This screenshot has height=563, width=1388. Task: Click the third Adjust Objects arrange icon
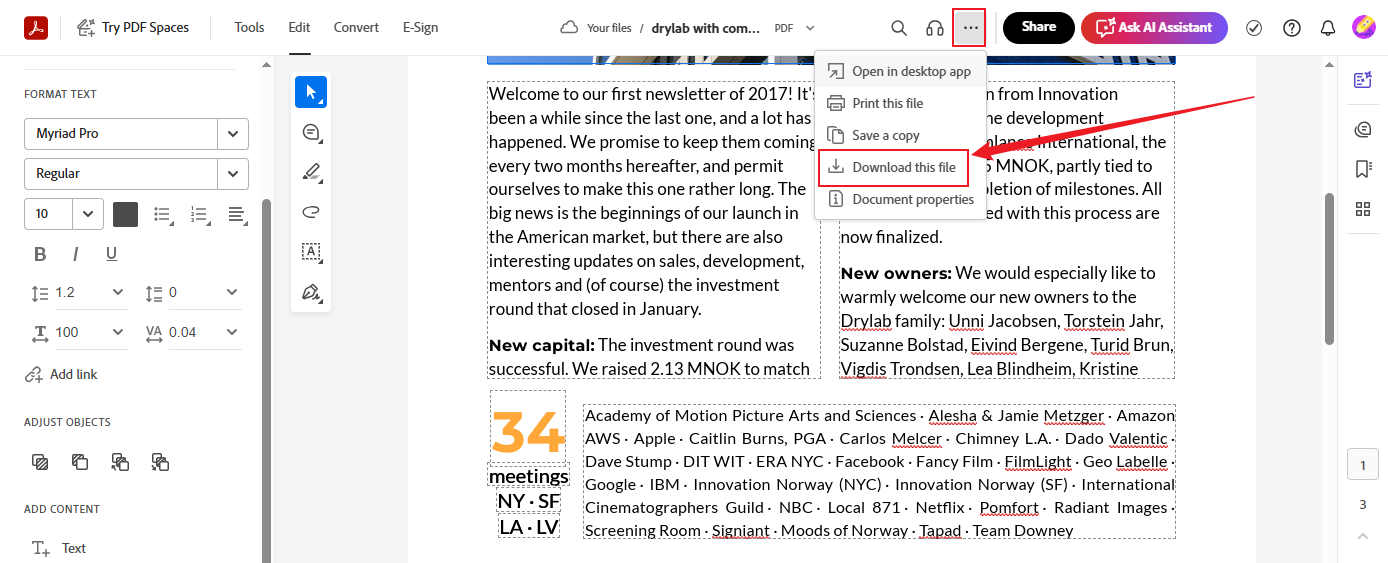120,462
